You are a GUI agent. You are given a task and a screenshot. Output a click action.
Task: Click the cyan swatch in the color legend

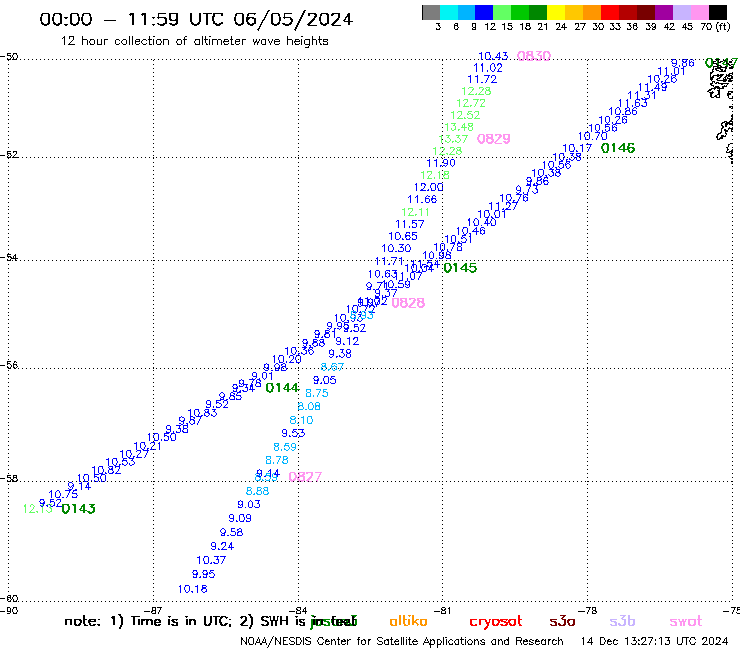click(x=448, y=12)
